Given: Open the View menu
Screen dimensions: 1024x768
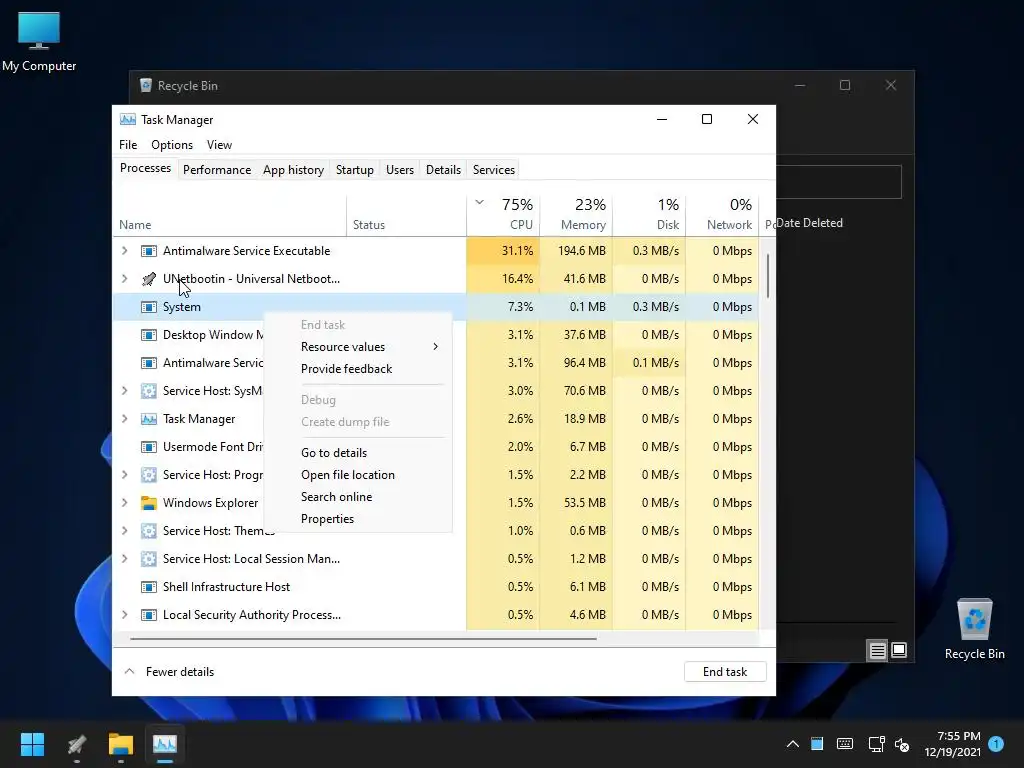Looking at the screenshot, I should (219, 145).
